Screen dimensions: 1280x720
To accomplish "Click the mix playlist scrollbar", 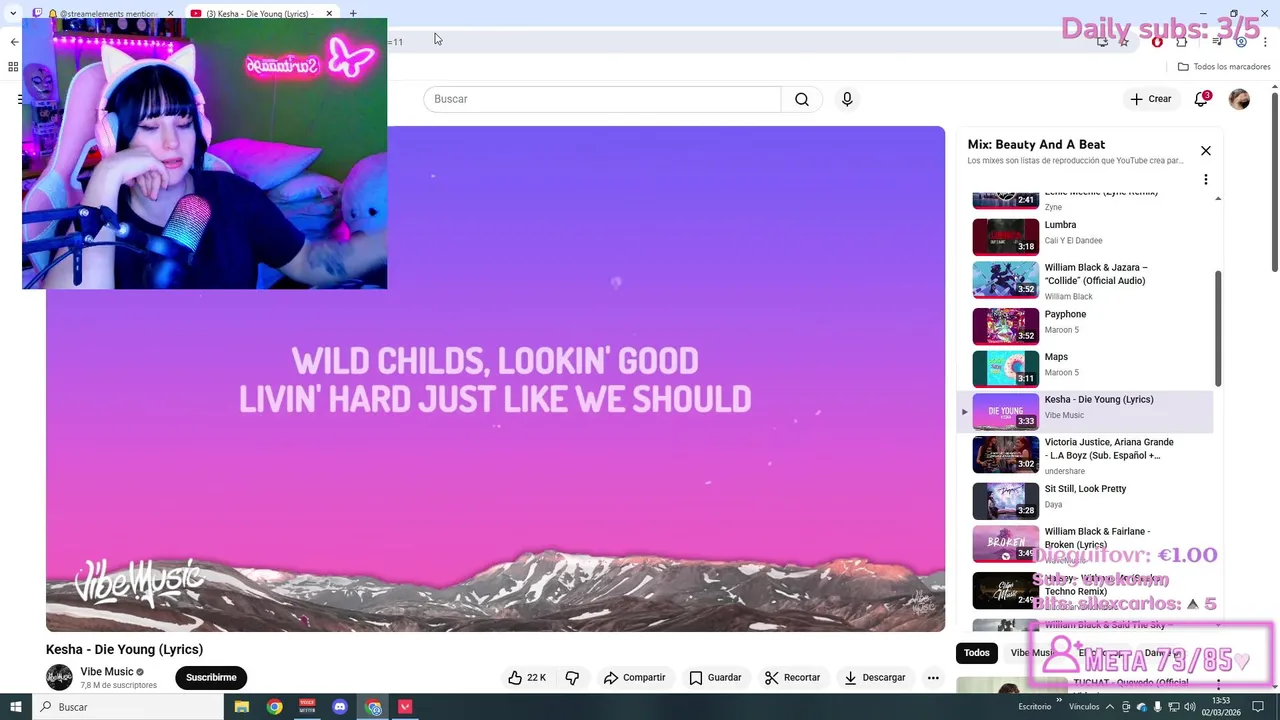I will [x=1218, y=328].
